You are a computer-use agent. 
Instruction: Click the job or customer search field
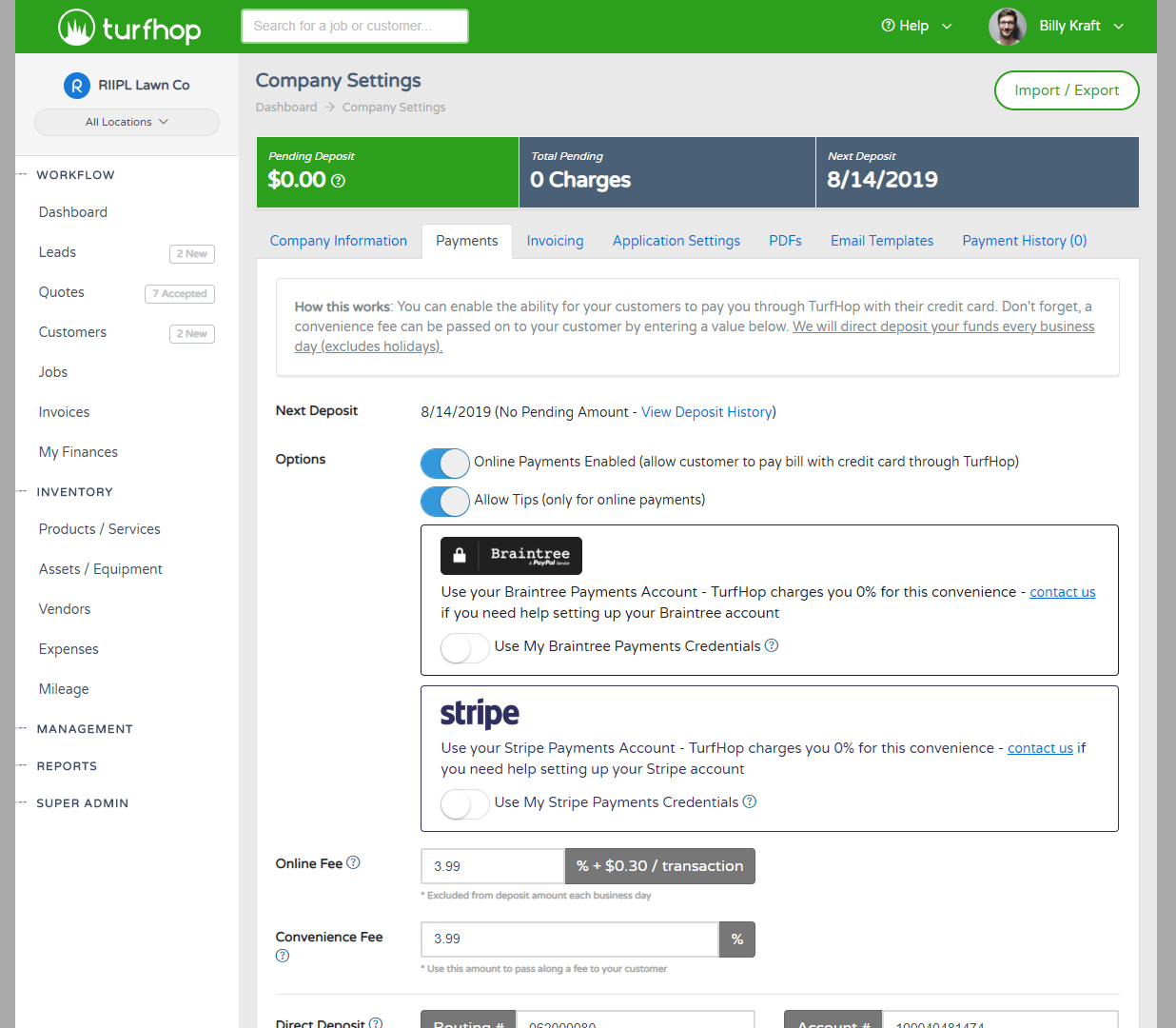354,26
